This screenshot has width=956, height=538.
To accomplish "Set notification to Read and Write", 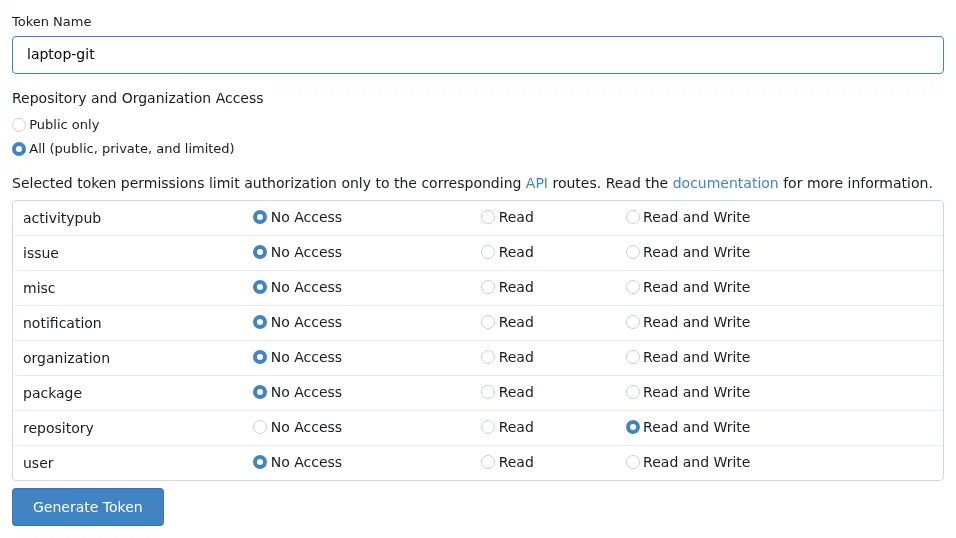I will click(633, 322).
